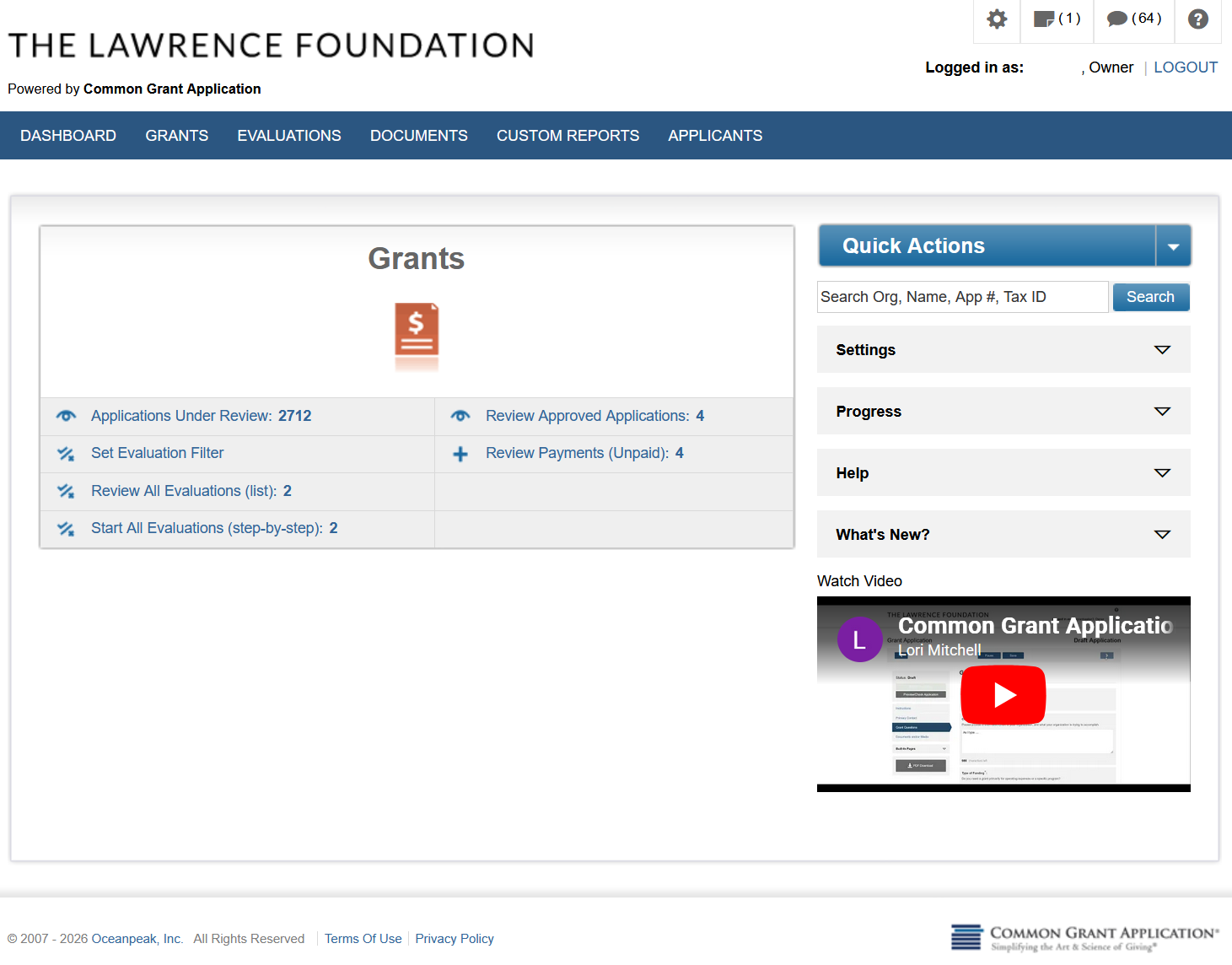Go to the Dashboard tab
This screenshot has width=1232, height=965.
click(68, 136)
